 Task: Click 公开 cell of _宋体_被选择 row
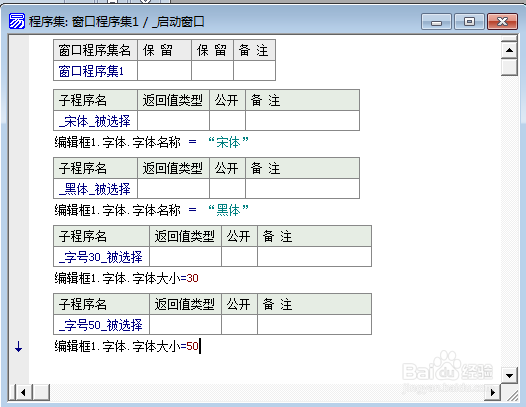coord(227,121)
